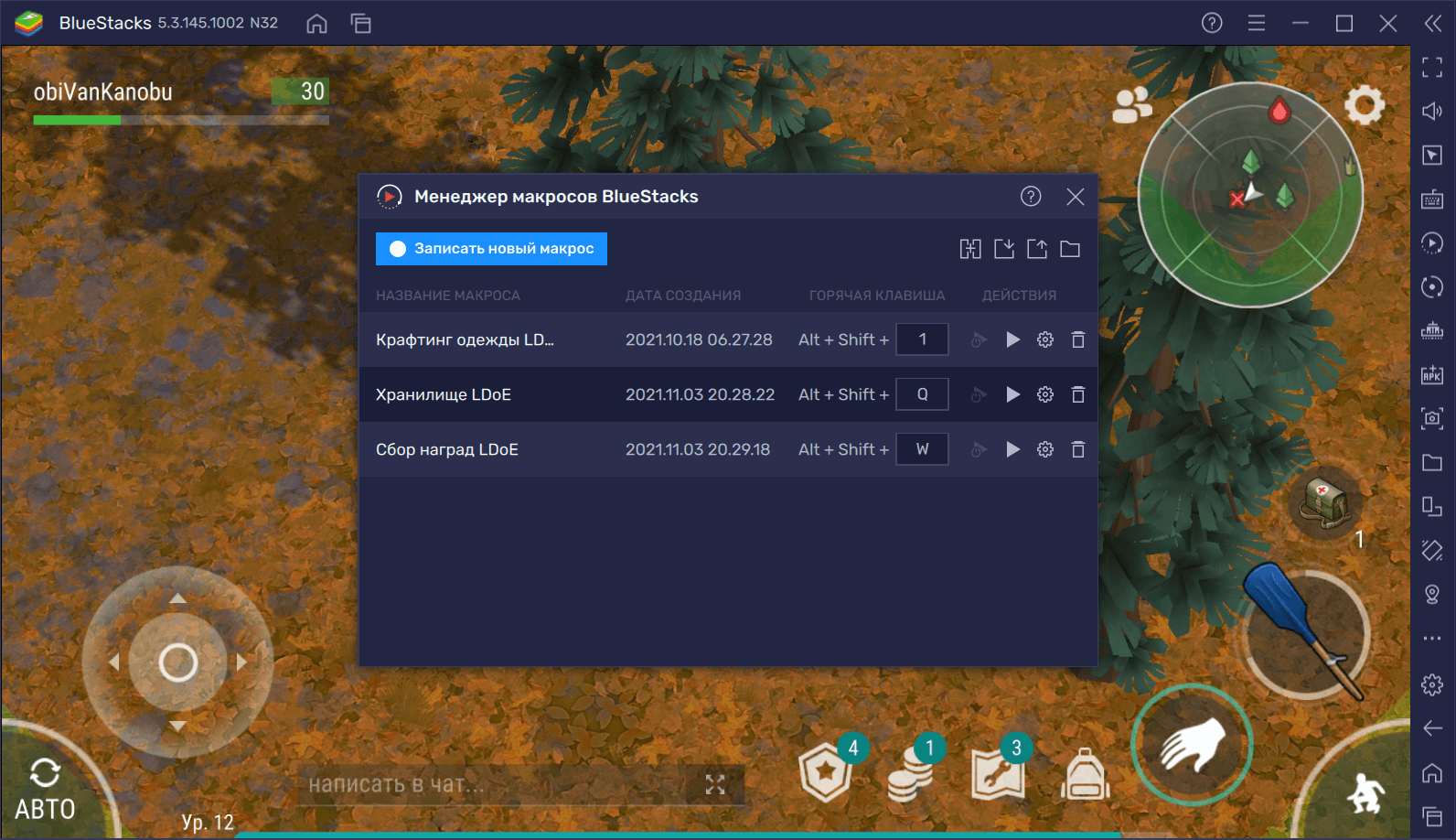Screen dimensions: 1456x840
Task: Show more sidebar tools ellipsis
Action: coord(1432,638)
